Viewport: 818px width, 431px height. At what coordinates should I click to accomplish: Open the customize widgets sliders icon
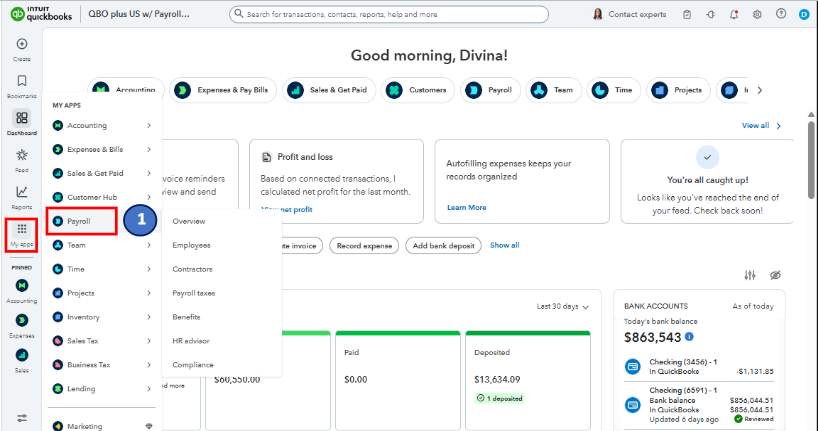pyautogui.click(x=750, y=275)
